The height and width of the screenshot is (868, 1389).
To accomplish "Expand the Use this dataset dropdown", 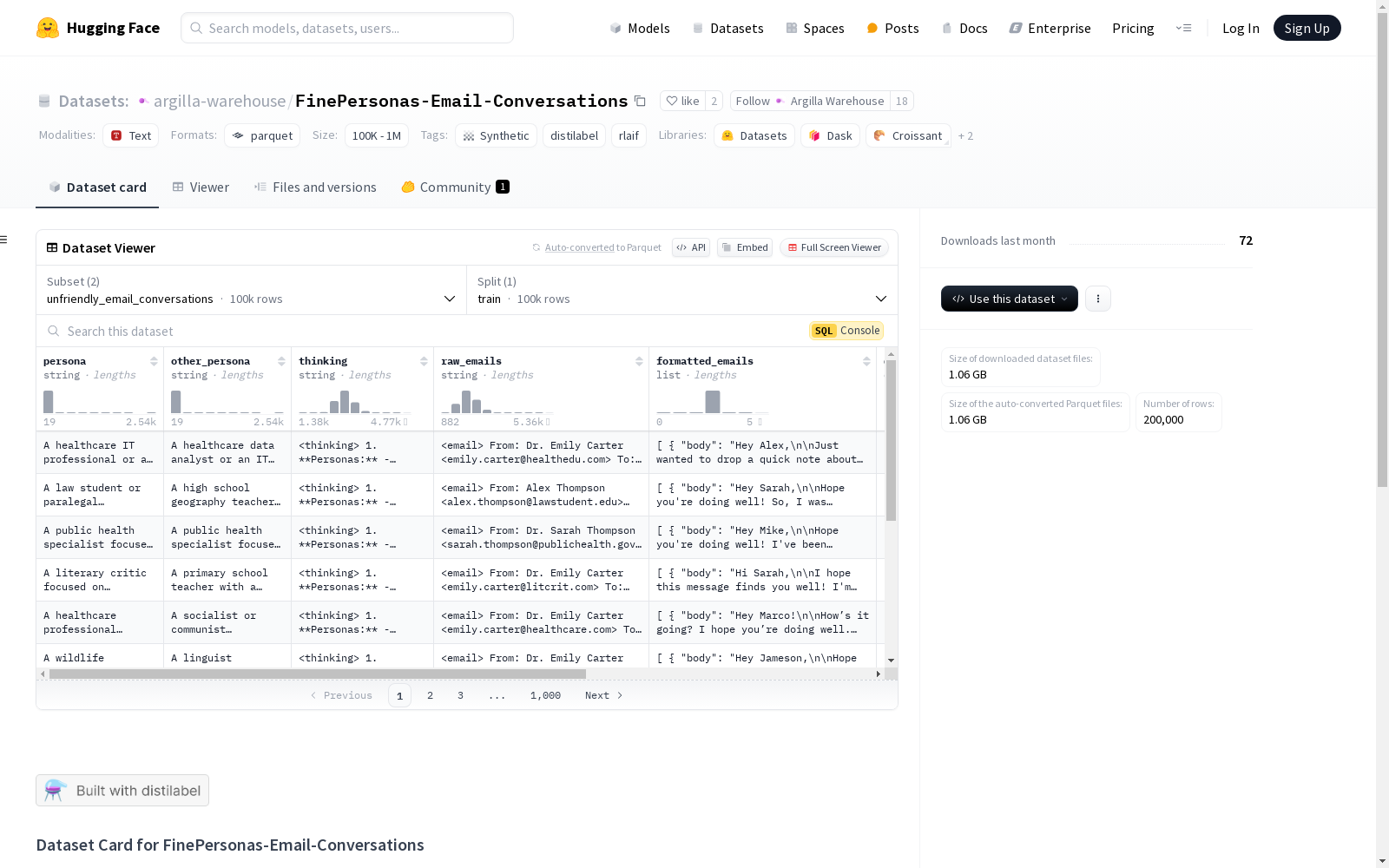I will point(1010,299).
